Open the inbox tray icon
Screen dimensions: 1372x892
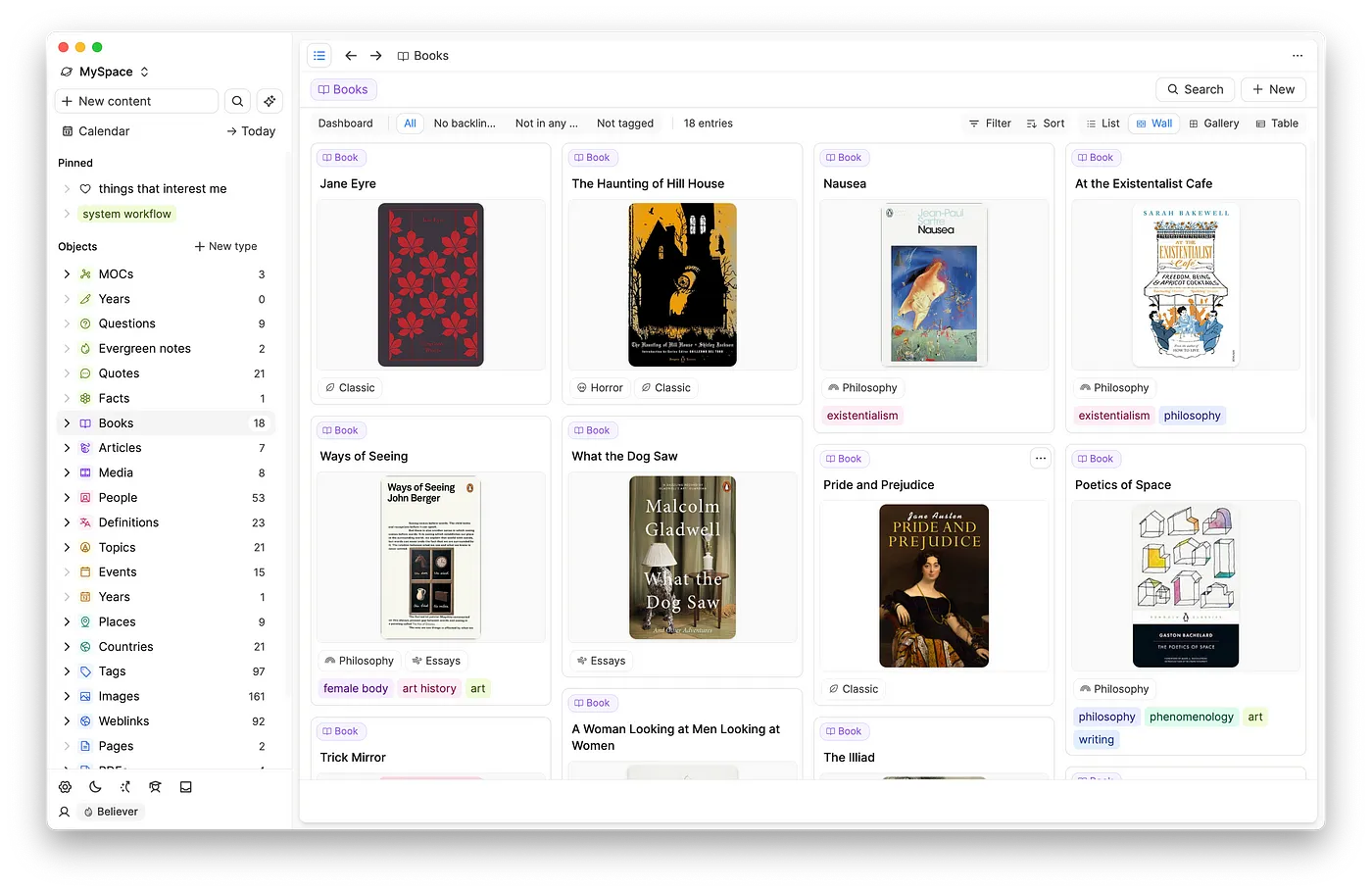point(185,787)
